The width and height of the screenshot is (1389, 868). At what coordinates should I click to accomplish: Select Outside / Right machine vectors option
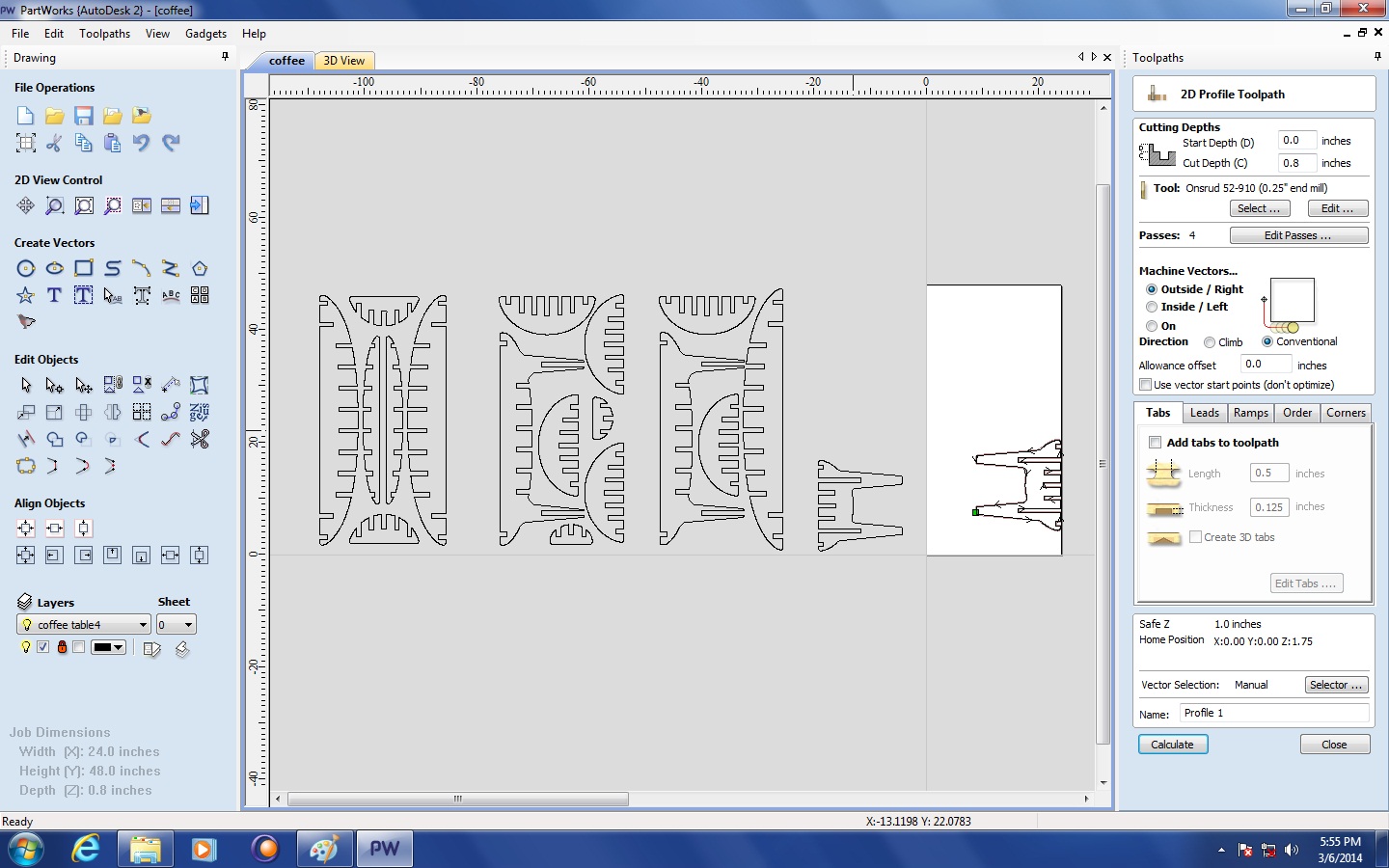tap(1151, 289)
